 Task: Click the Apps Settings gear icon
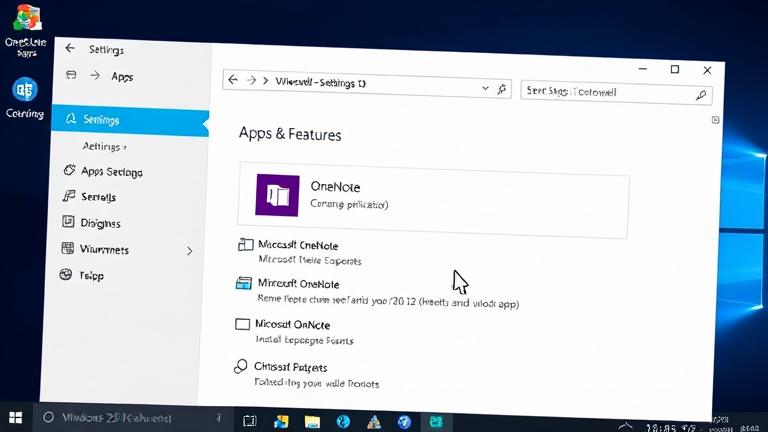click(69, 170)
